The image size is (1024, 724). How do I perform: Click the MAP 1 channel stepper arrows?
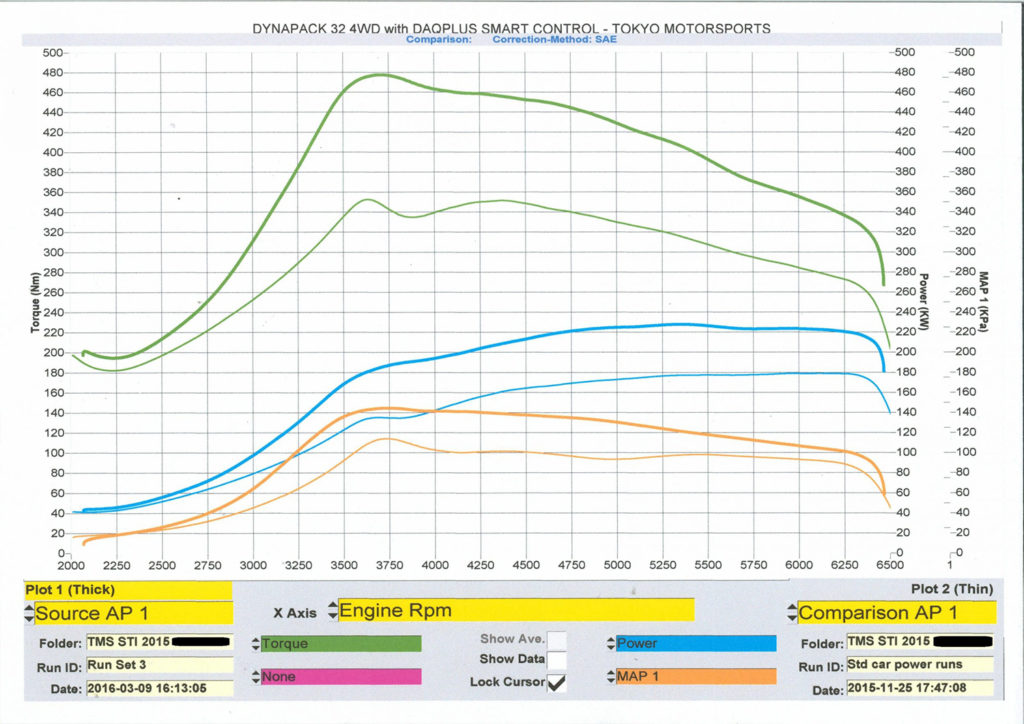(610, 677)
